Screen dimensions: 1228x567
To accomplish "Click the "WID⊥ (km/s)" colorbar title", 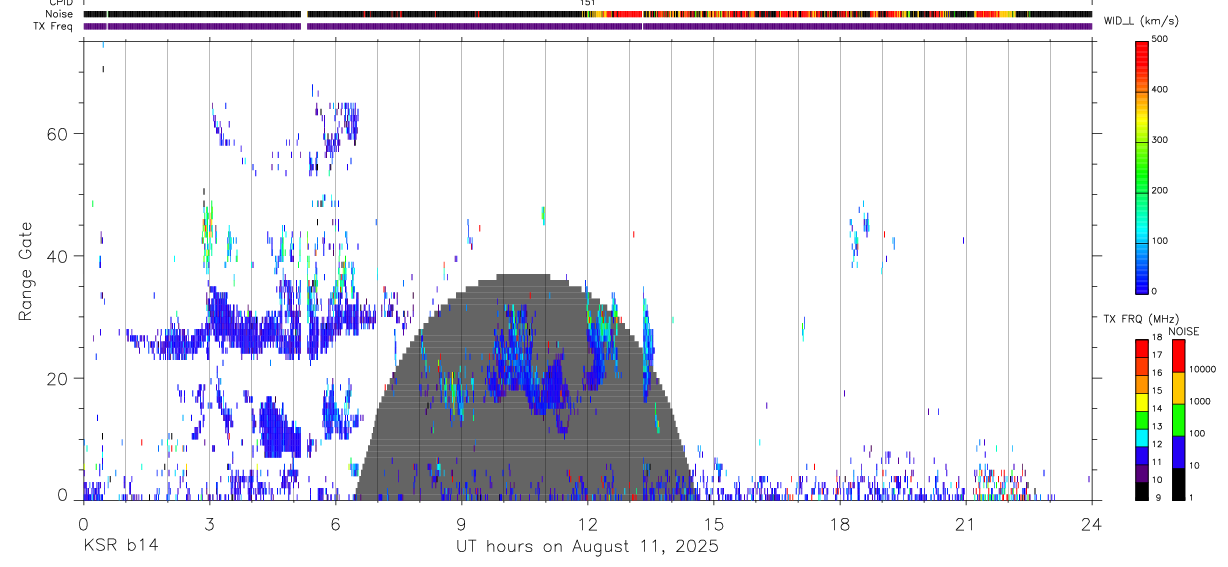I will pos(1142,21).
